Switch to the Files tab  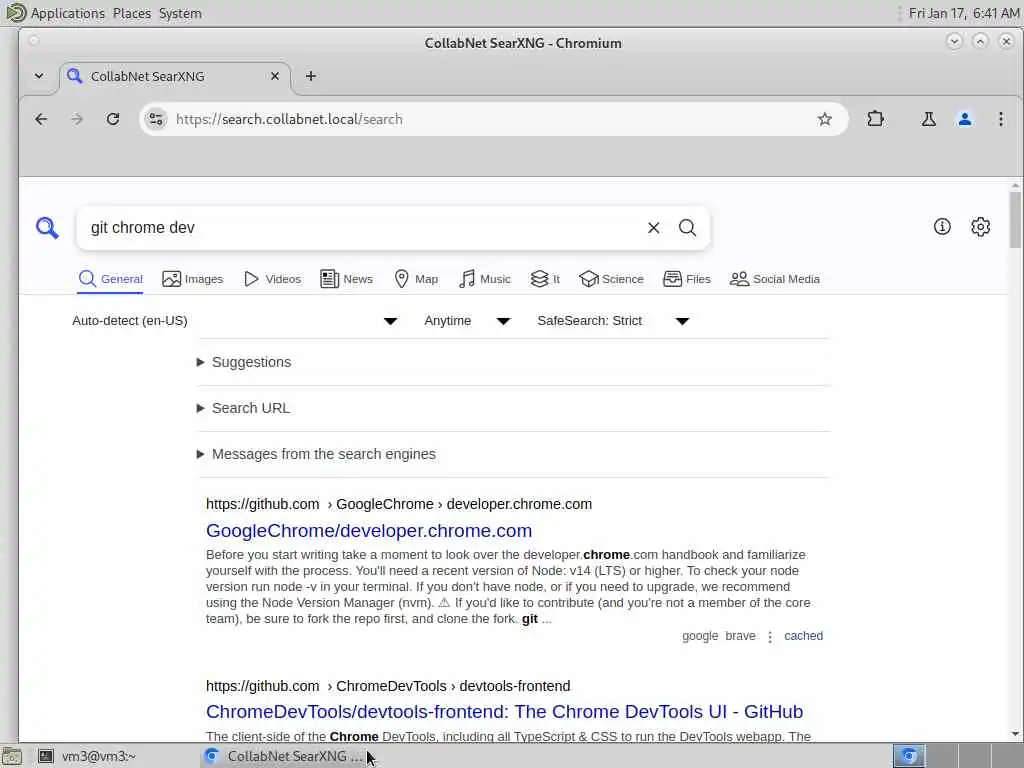click(x=687, y=279)
